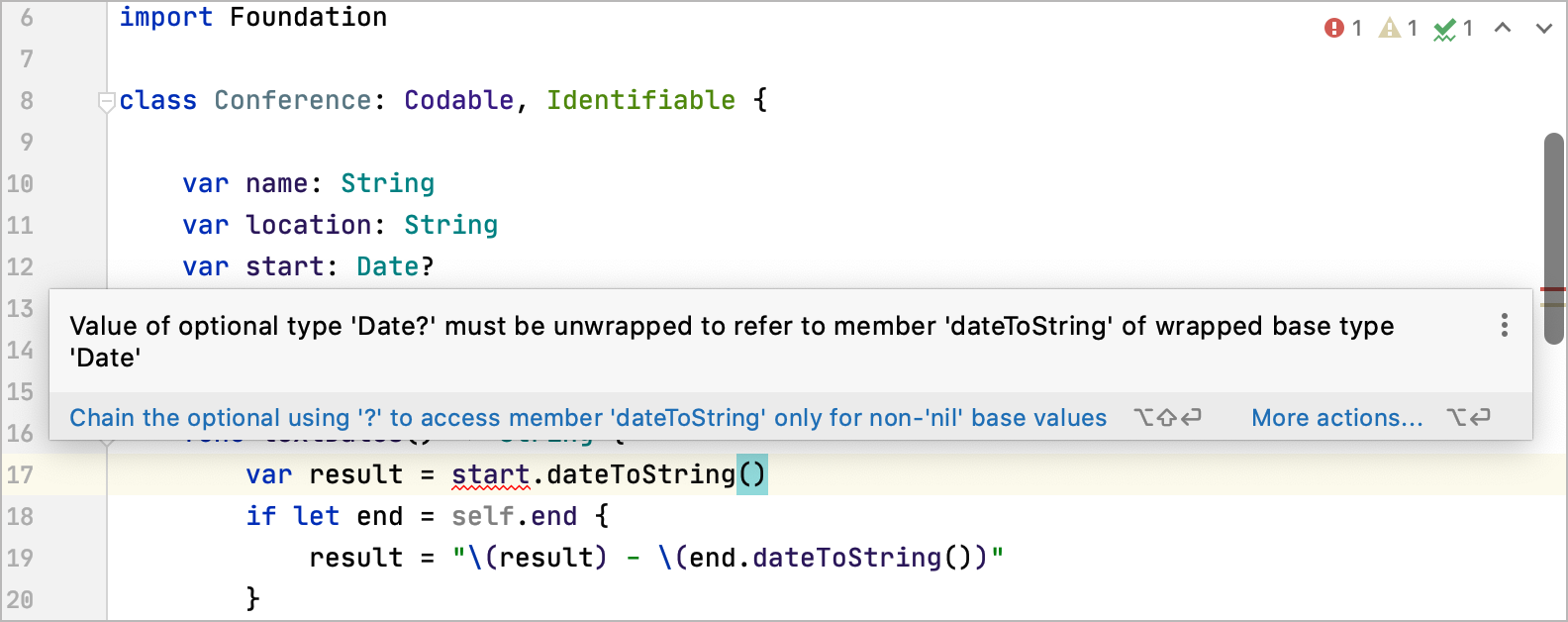Click the error message text in popup

point(732,342)
